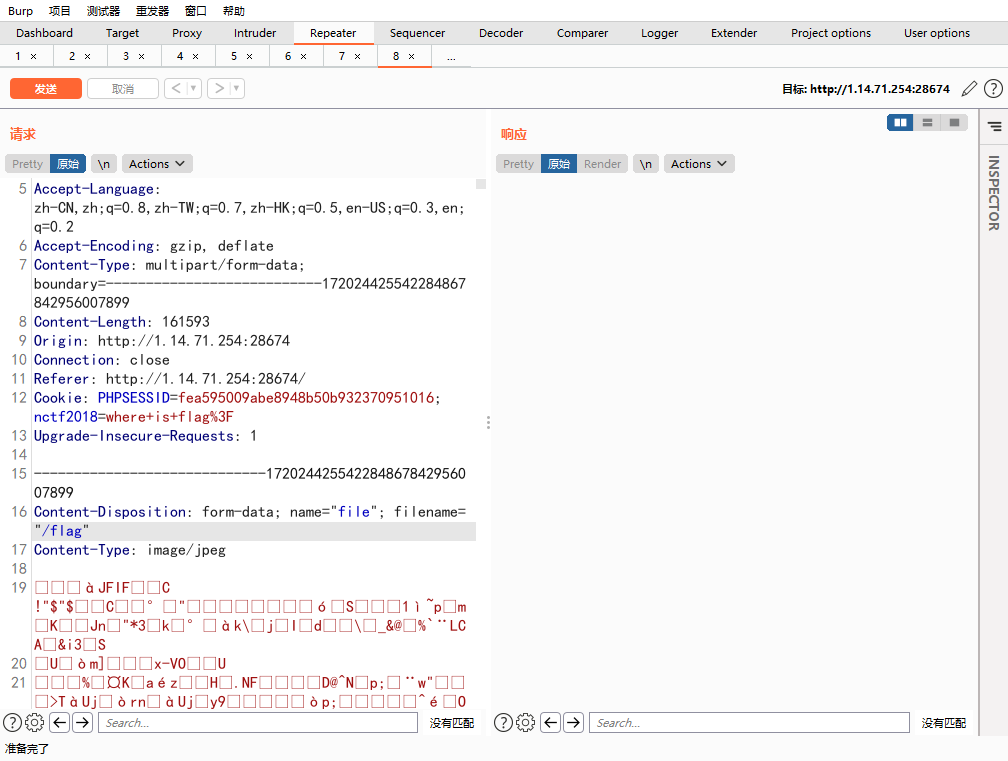Click the response search help icon
The image size is (1008, 761).
coord(503,722)
